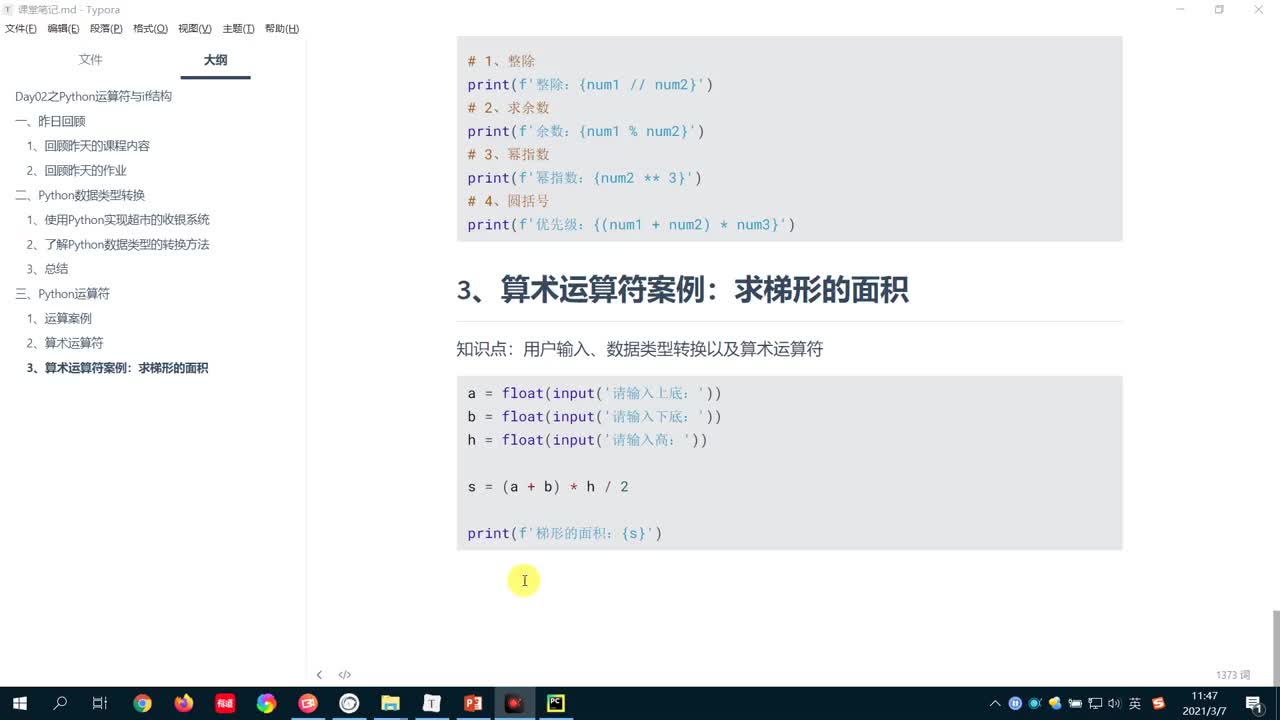Viewport: 1280px width, 720px height.
Task: Place cursor in line a = float(input(...))
Action: point(594,393)
